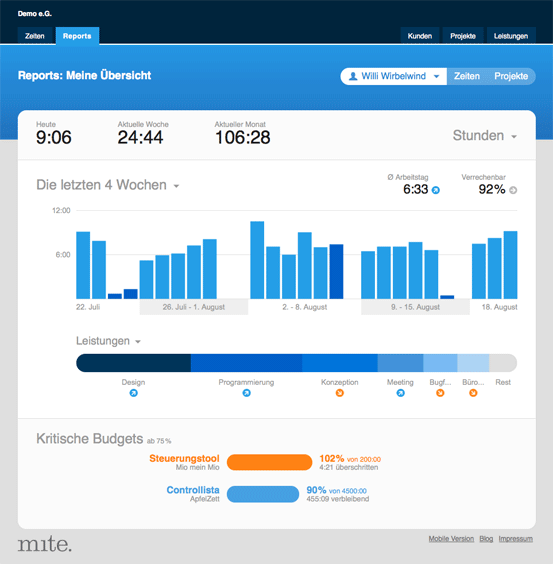The height and width of the screenshot is (564, 553).
Task: Click the dark blue bar ending the 2. - 8. August week
Action: click(336, 272)
